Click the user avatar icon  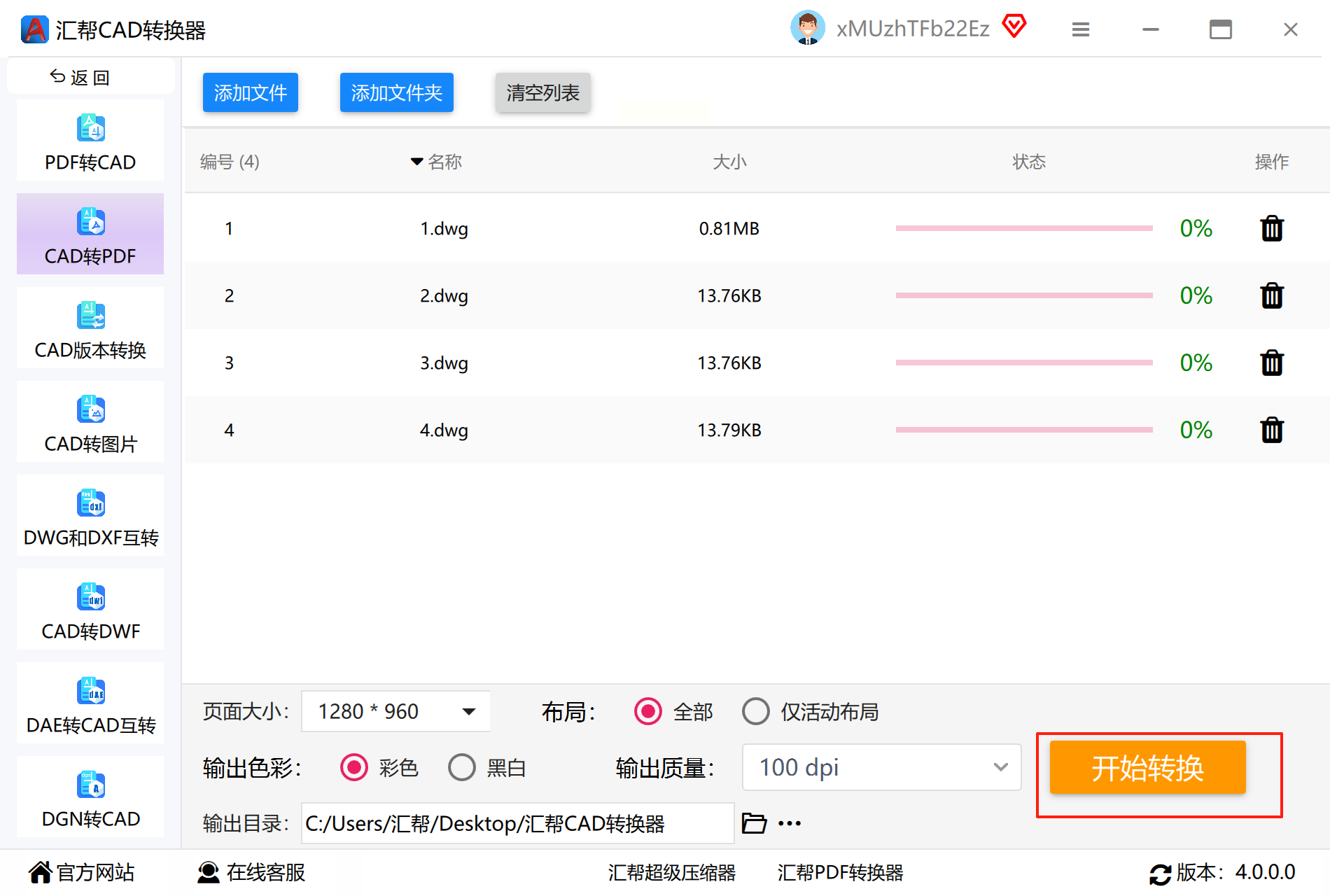pyautogui.click(x=807, y=28)
